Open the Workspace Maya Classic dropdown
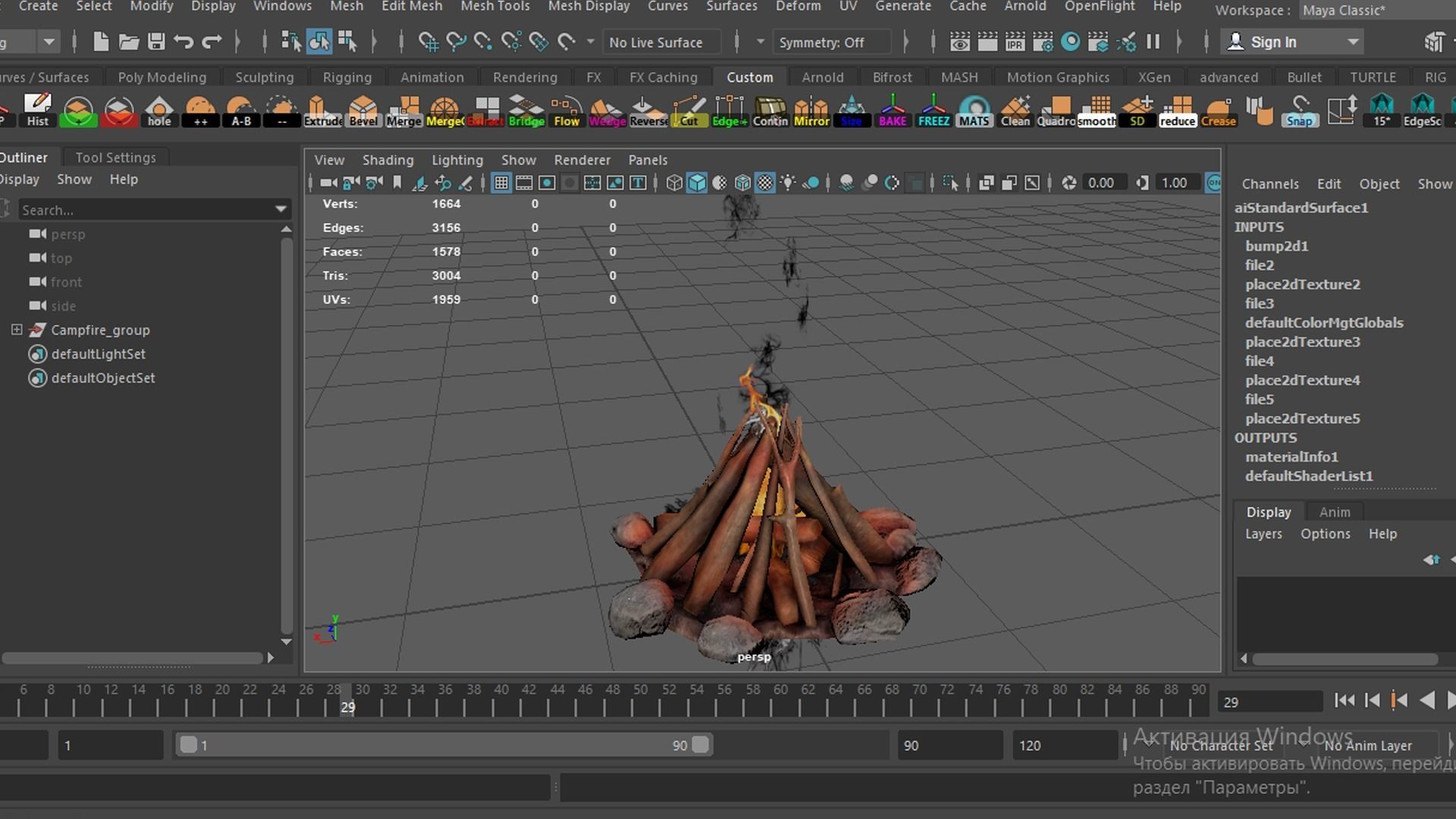This screenshot has height=819, width=1456. (x=1376, y=11)
